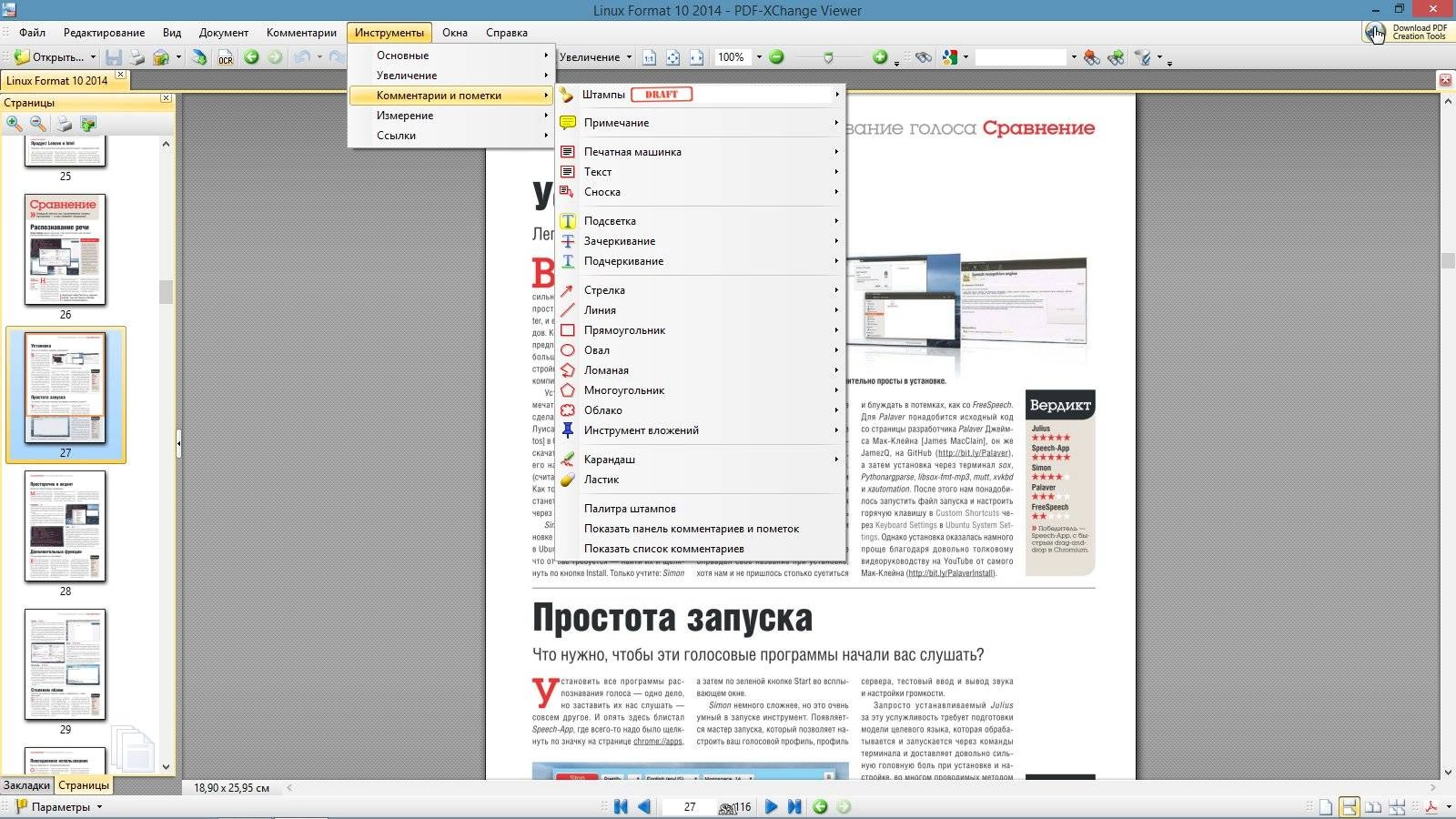The height and width of the screenshot is (819, 1456).
Task: Switch to the Закладки tab
Action: point(26,785)
